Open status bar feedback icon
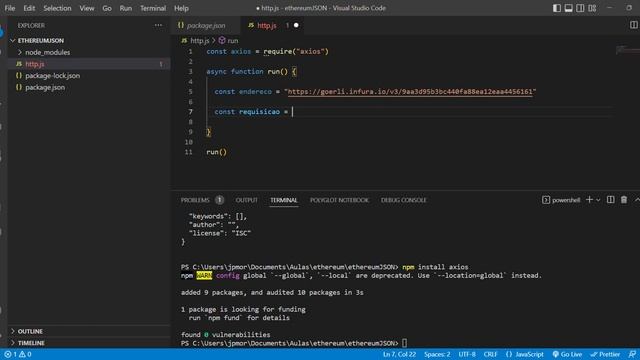Screen dimensions: 640x360 click(632, 354)
